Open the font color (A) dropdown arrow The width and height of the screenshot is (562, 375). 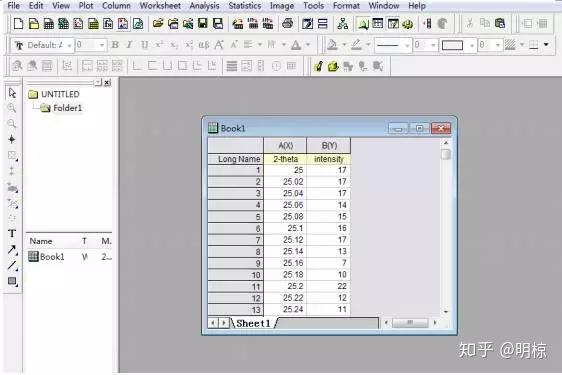pyautogui.click(x=308, y=45)
